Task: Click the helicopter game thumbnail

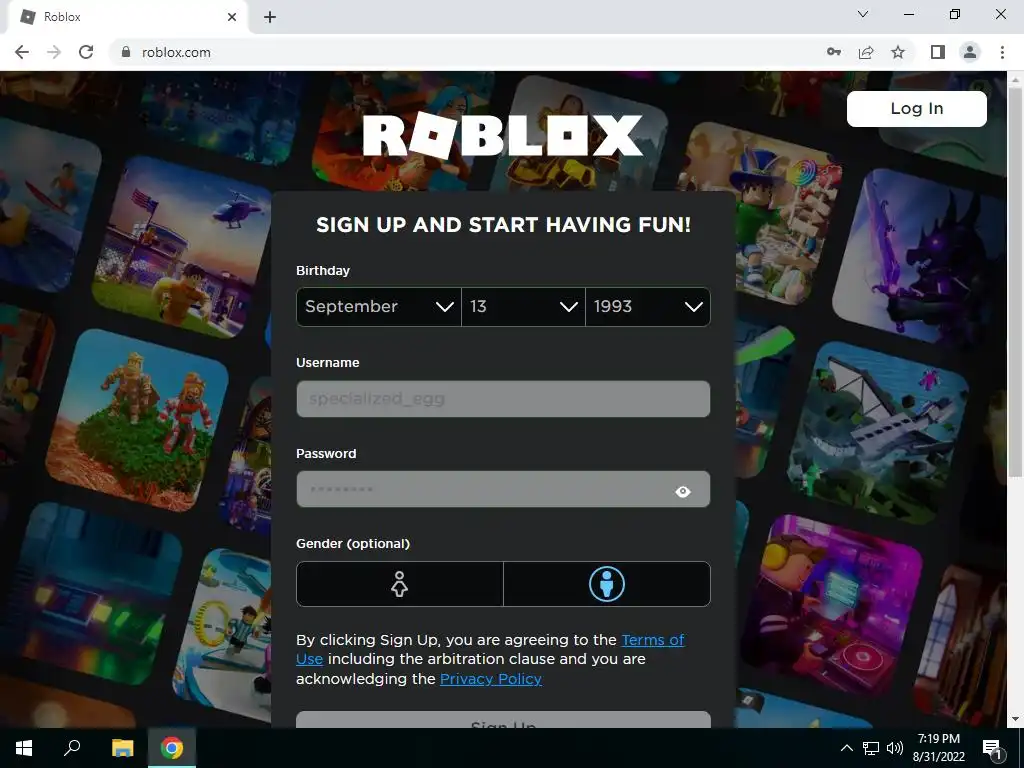Action: click(183, 247)
